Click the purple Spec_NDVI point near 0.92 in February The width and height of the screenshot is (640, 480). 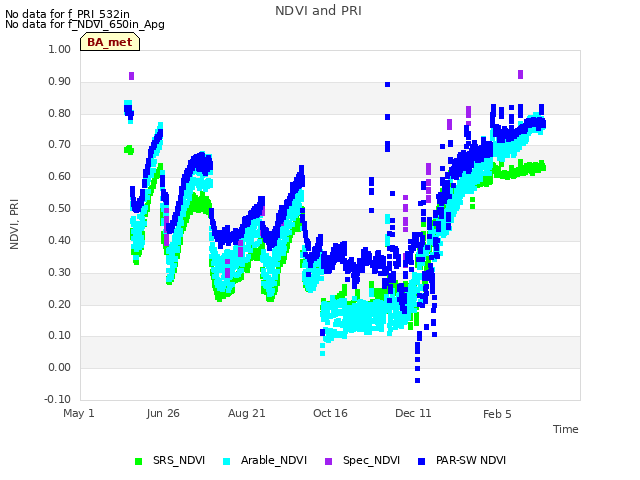point(520,74)
